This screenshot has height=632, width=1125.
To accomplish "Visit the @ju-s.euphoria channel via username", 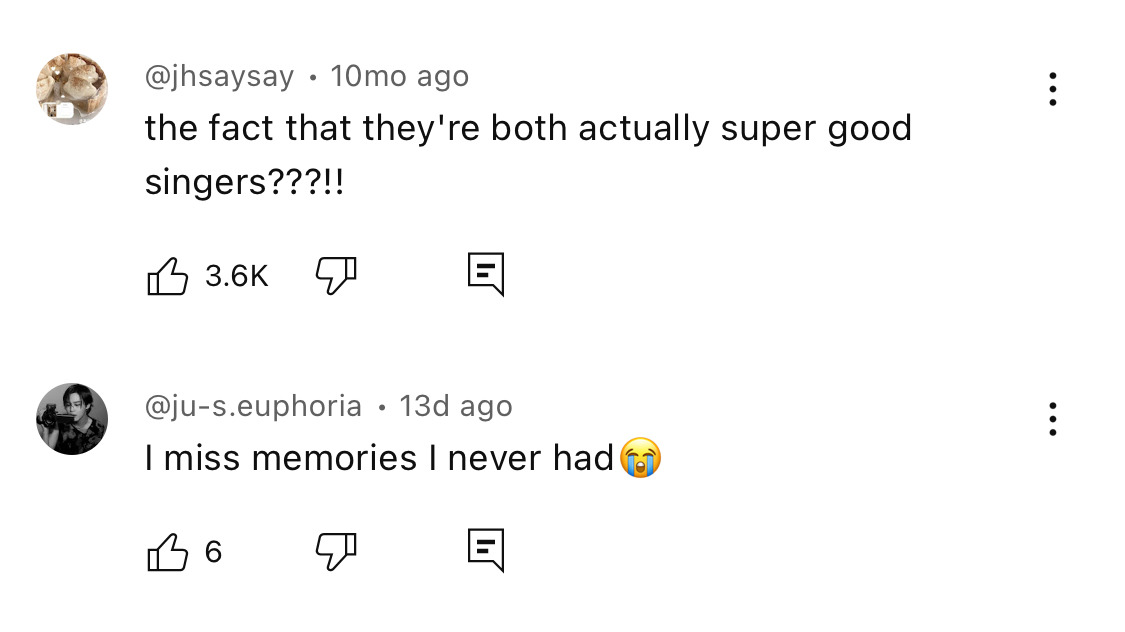I will click(253, 406).
